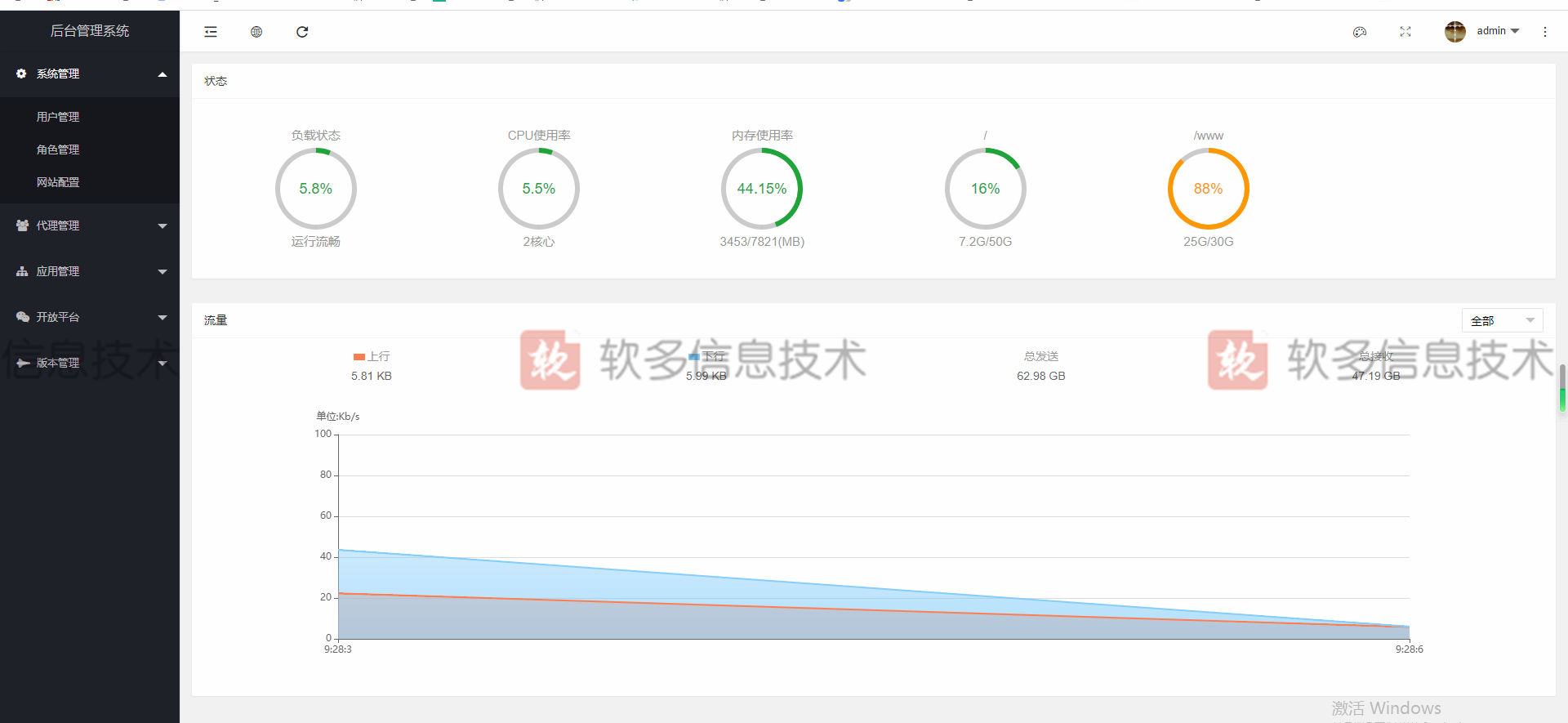
Task: Click the 后台管理系统 title link
Action: point(90,31)
